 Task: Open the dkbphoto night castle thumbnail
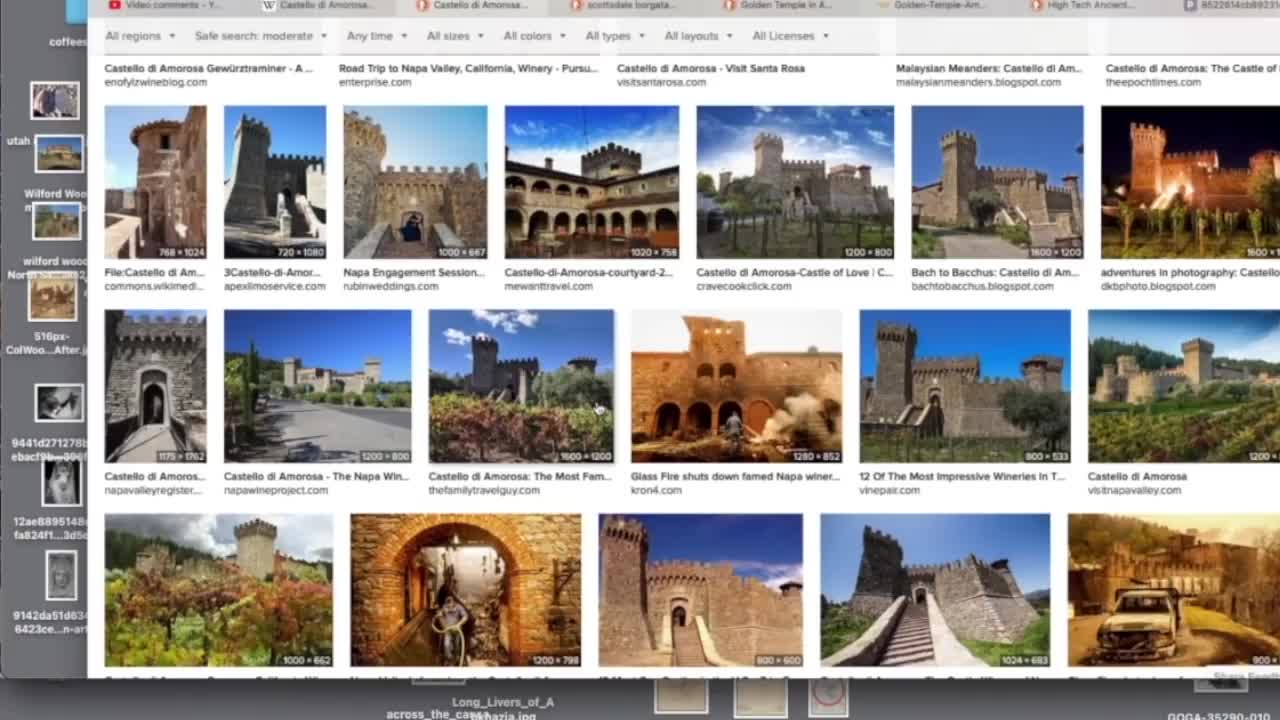[x=1190, y=182]
